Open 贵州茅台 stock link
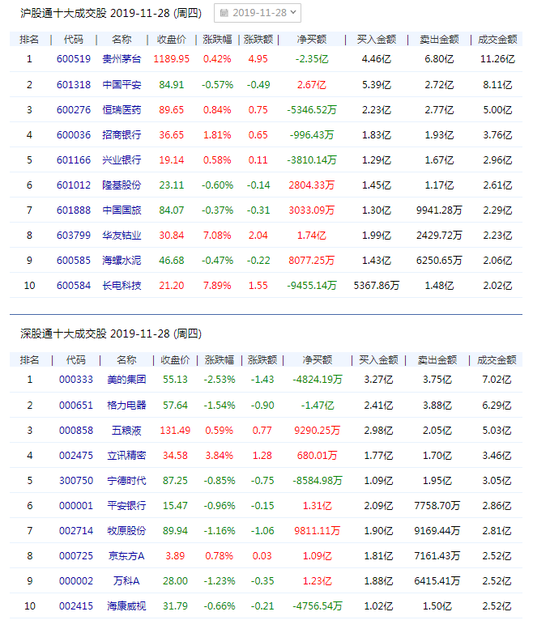The width and height of the screenshot is (550, 633). click(x=122, y=59)
